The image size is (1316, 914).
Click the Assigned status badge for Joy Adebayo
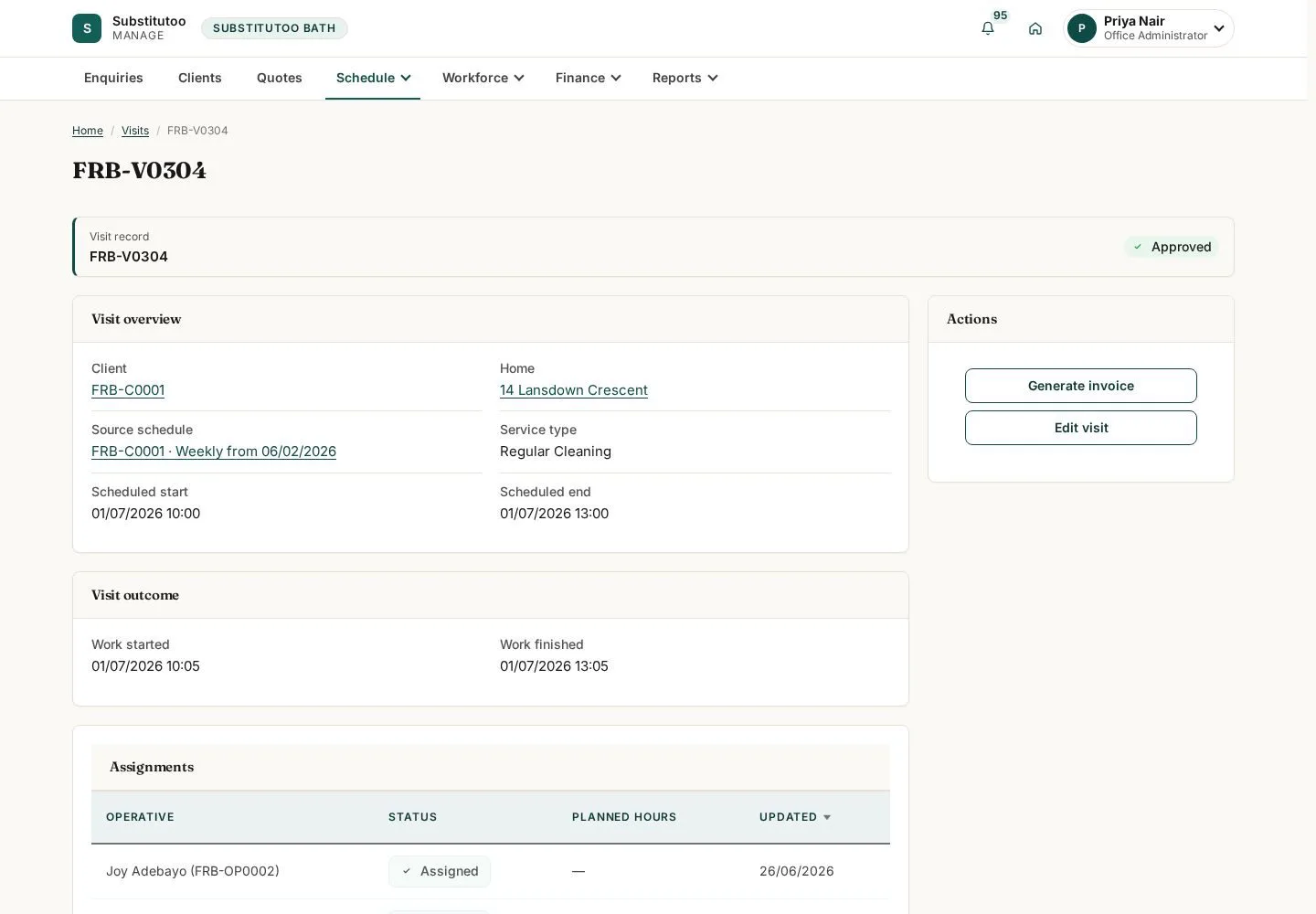pyautogui.click(x=440, y=871)
